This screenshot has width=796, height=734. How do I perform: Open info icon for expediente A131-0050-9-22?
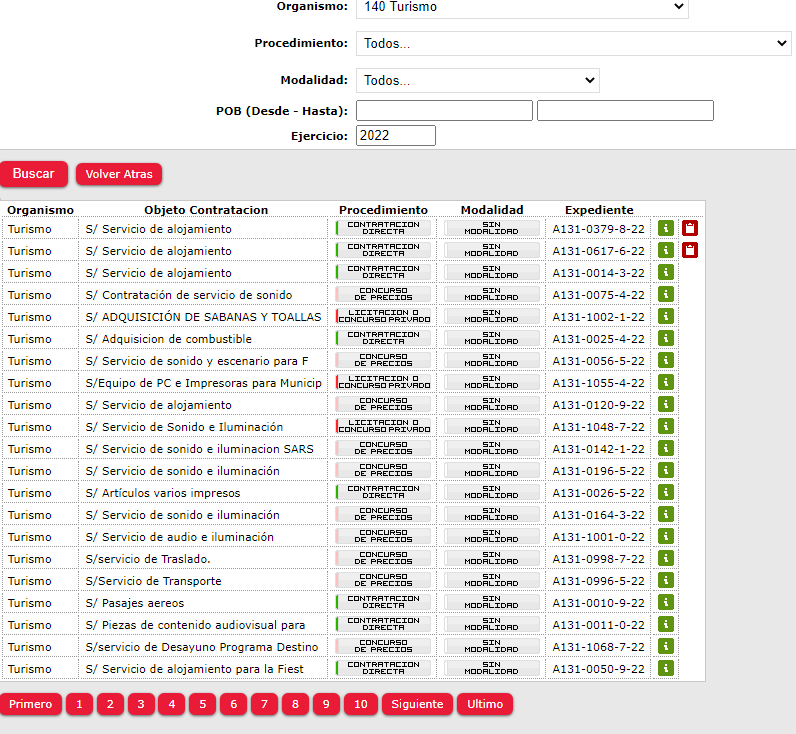666,668
